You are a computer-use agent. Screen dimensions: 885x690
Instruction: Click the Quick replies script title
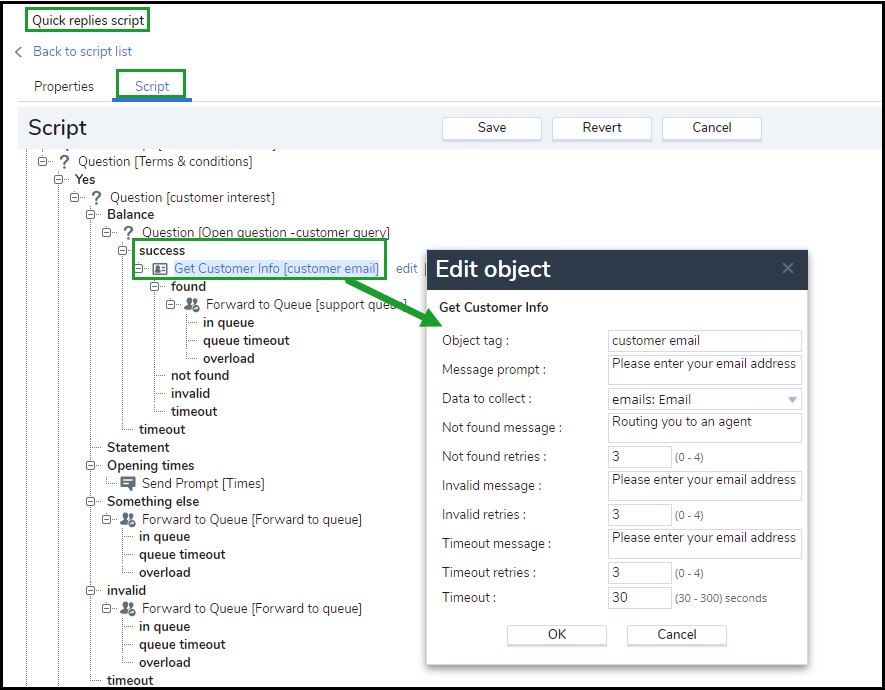click(87, 20)
